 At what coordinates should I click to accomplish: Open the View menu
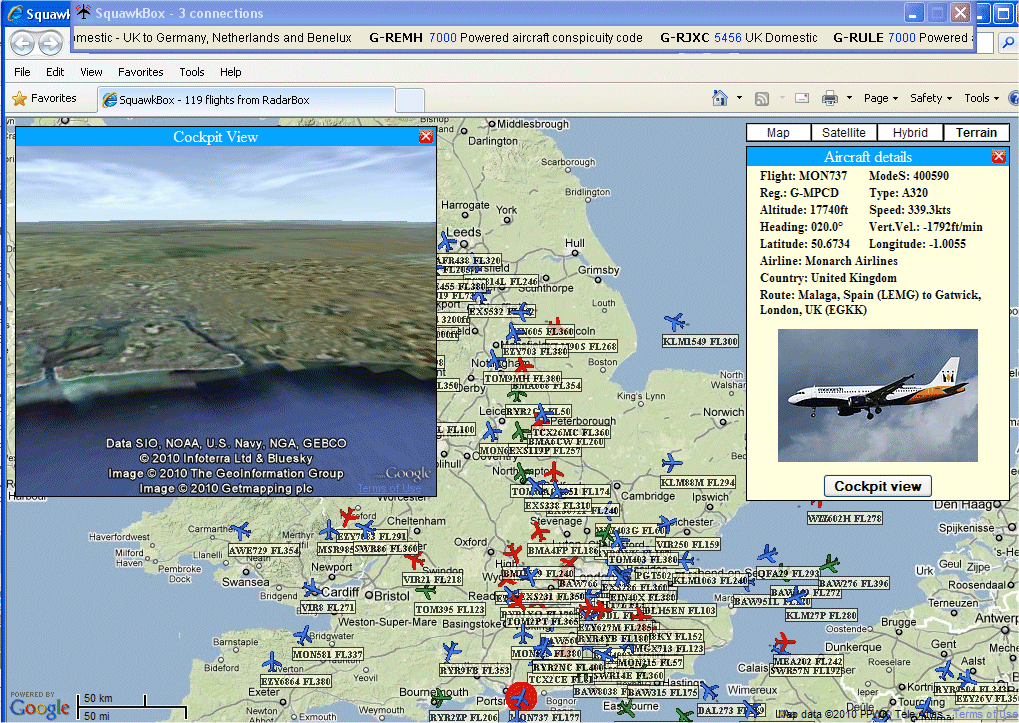point(91,72)
